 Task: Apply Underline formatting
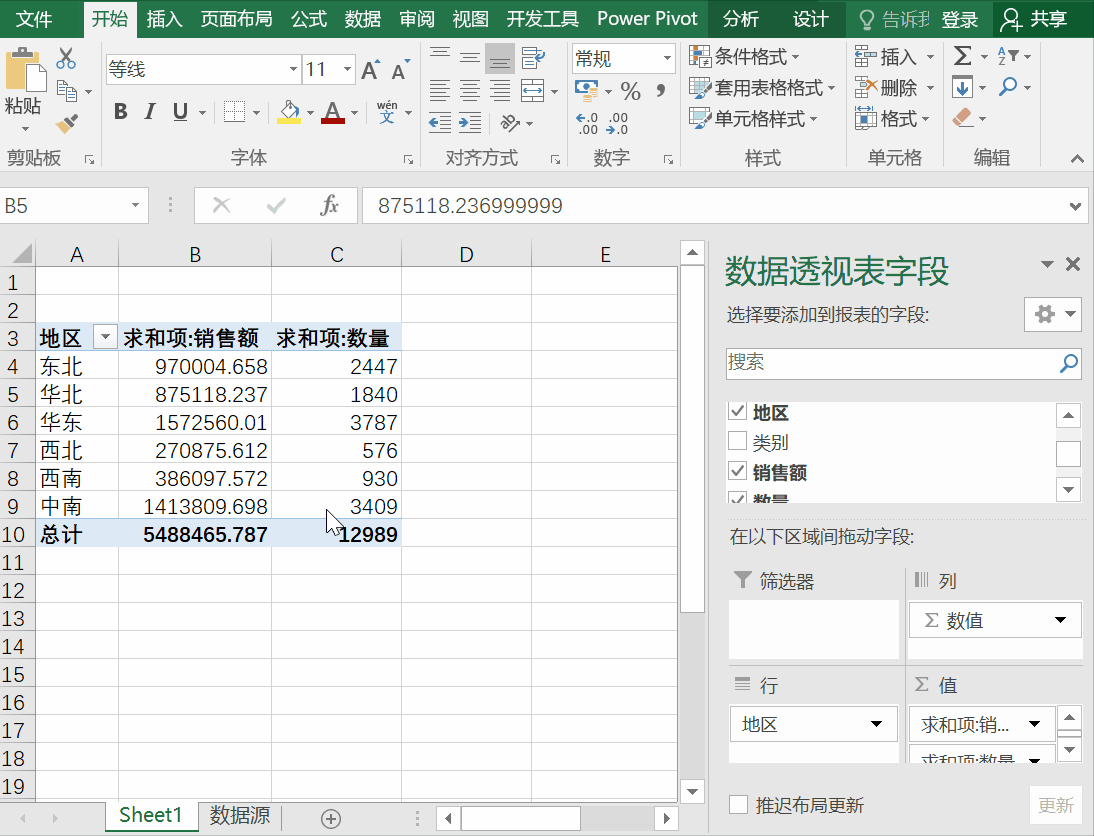point(180,112)
